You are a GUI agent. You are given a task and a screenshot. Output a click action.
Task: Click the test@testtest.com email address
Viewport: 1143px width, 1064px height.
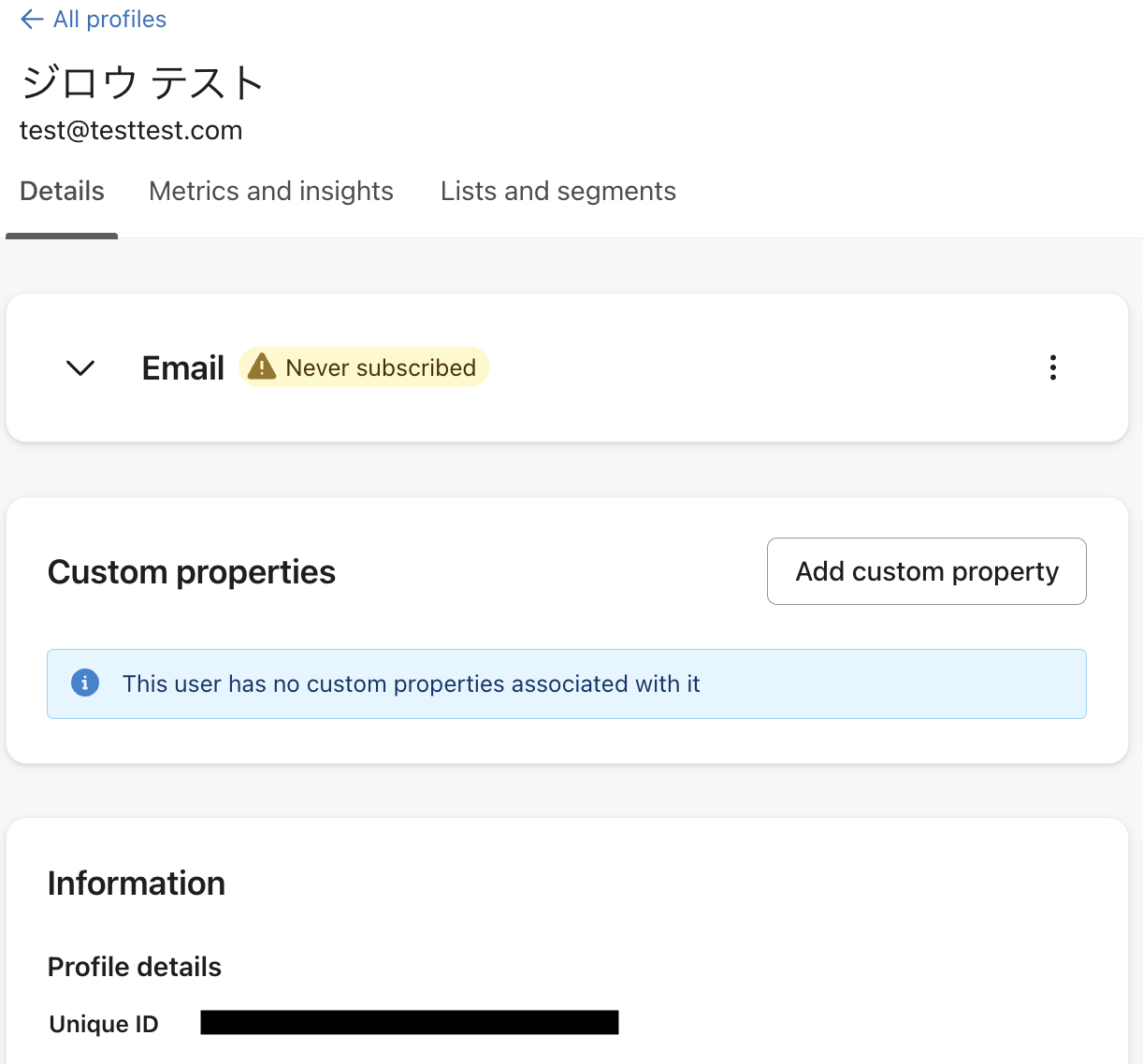click(x=131, y=130)
